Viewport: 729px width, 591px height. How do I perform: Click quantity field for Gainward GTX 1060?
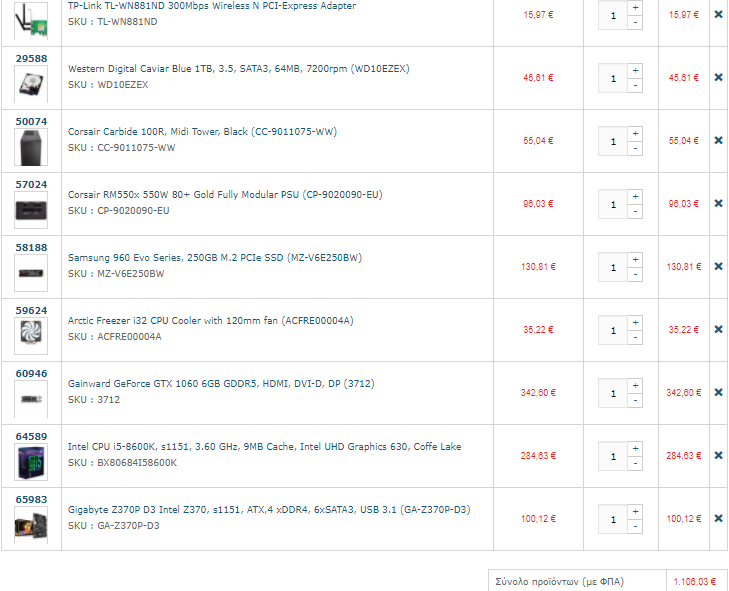pyautogui.click(x=613, y=393)
